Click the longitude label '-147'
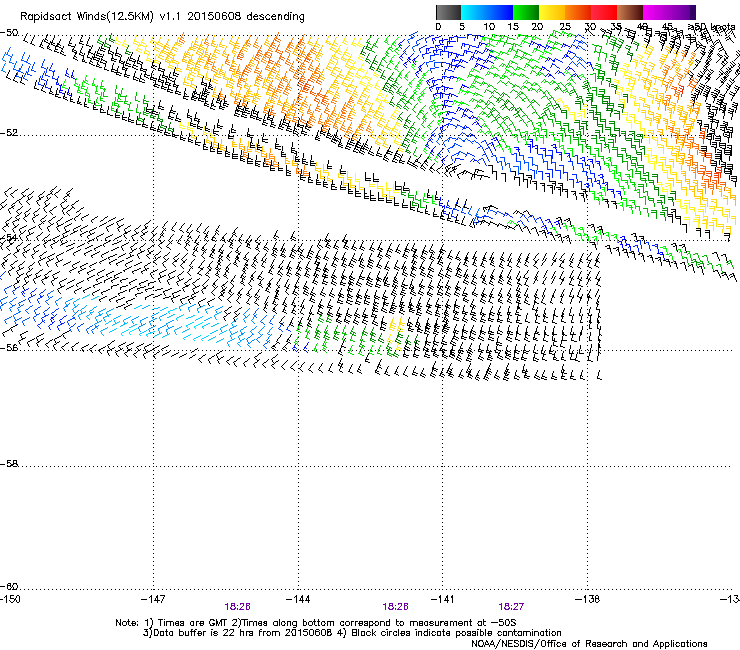740x650 pixels. click(x=153, y=599)
